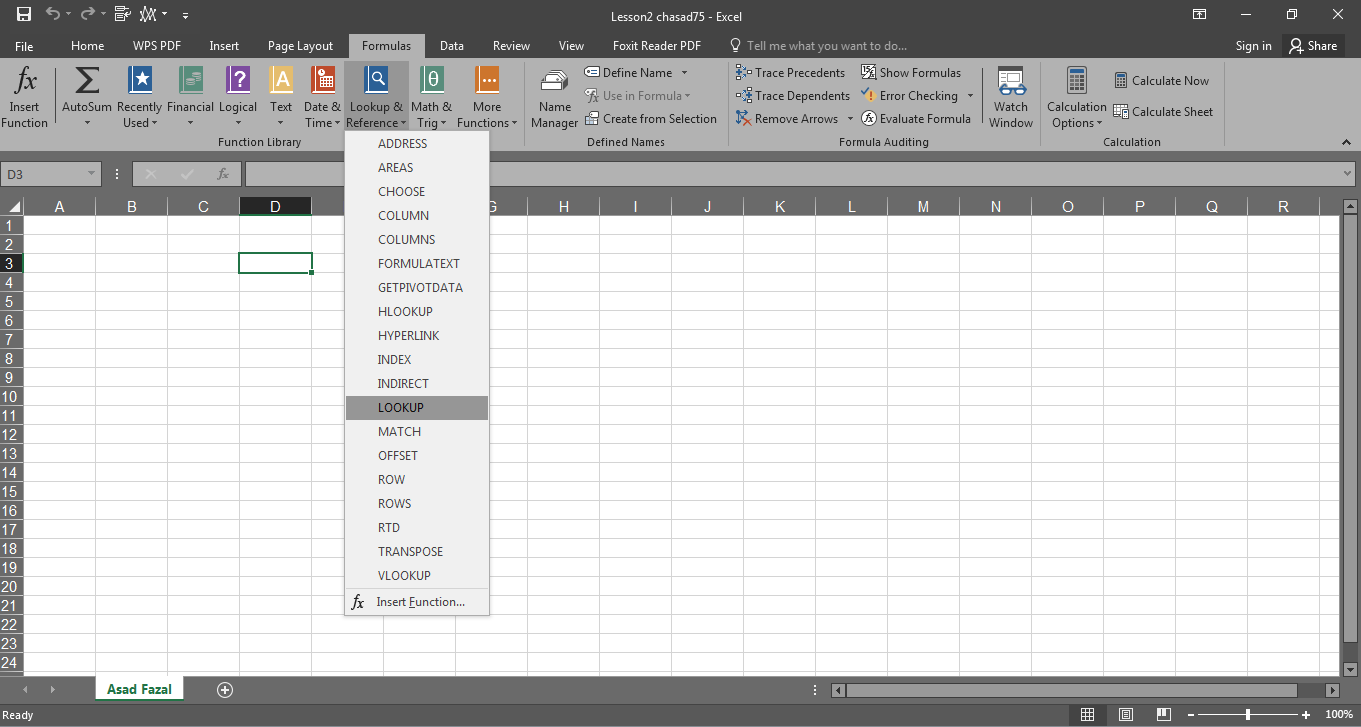The width and height of the screenshot is (1361, 727).
Task: Click the Undo arrow in Quick Access
Action: click(x=52, y=15)
